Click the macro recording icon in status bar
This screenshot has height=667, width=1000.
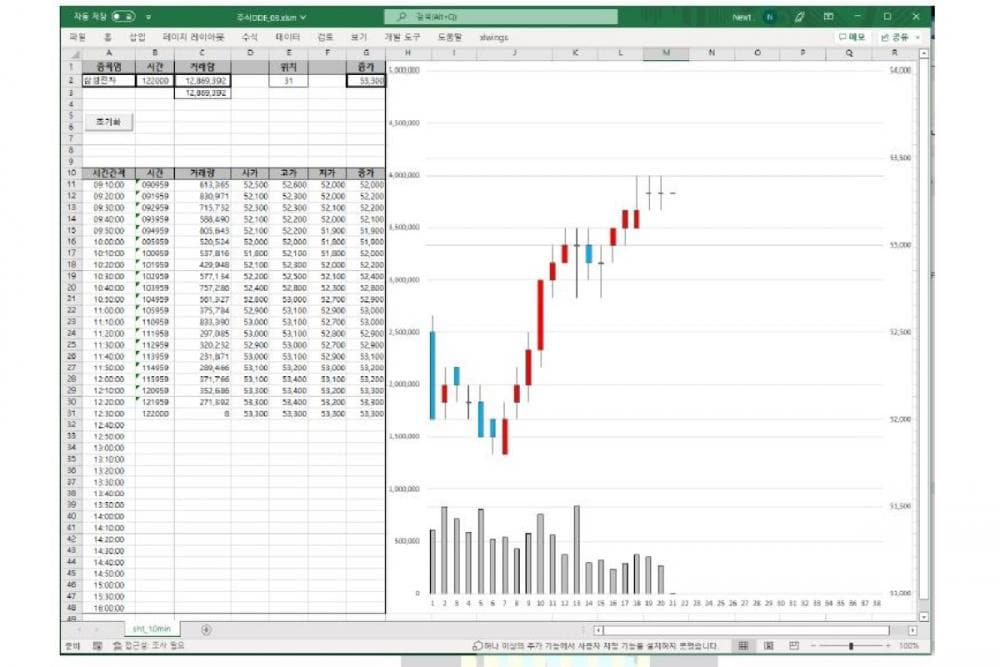coord(98,646)
